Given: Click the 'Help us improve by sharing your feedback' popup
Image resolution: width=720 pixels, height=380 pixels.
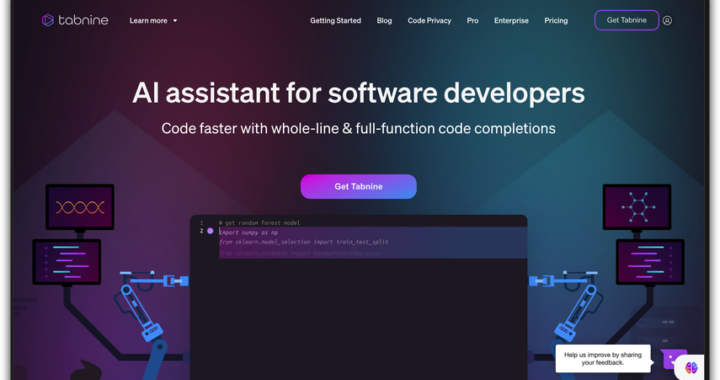Looking at the screenshot, I should coord(603,358).
